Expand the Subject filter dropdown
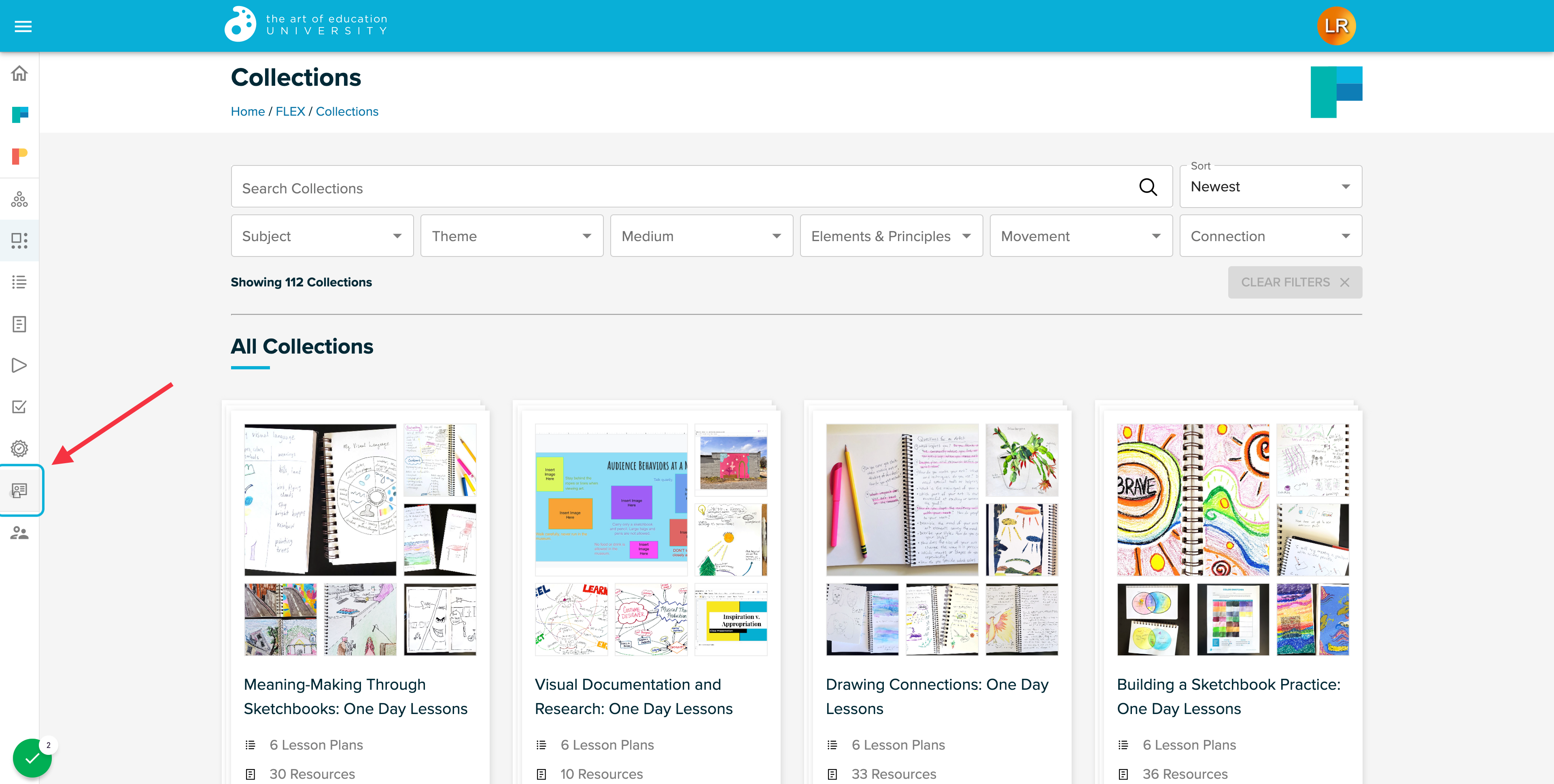This screenshot has height=784, width=1554. point(322,236)
